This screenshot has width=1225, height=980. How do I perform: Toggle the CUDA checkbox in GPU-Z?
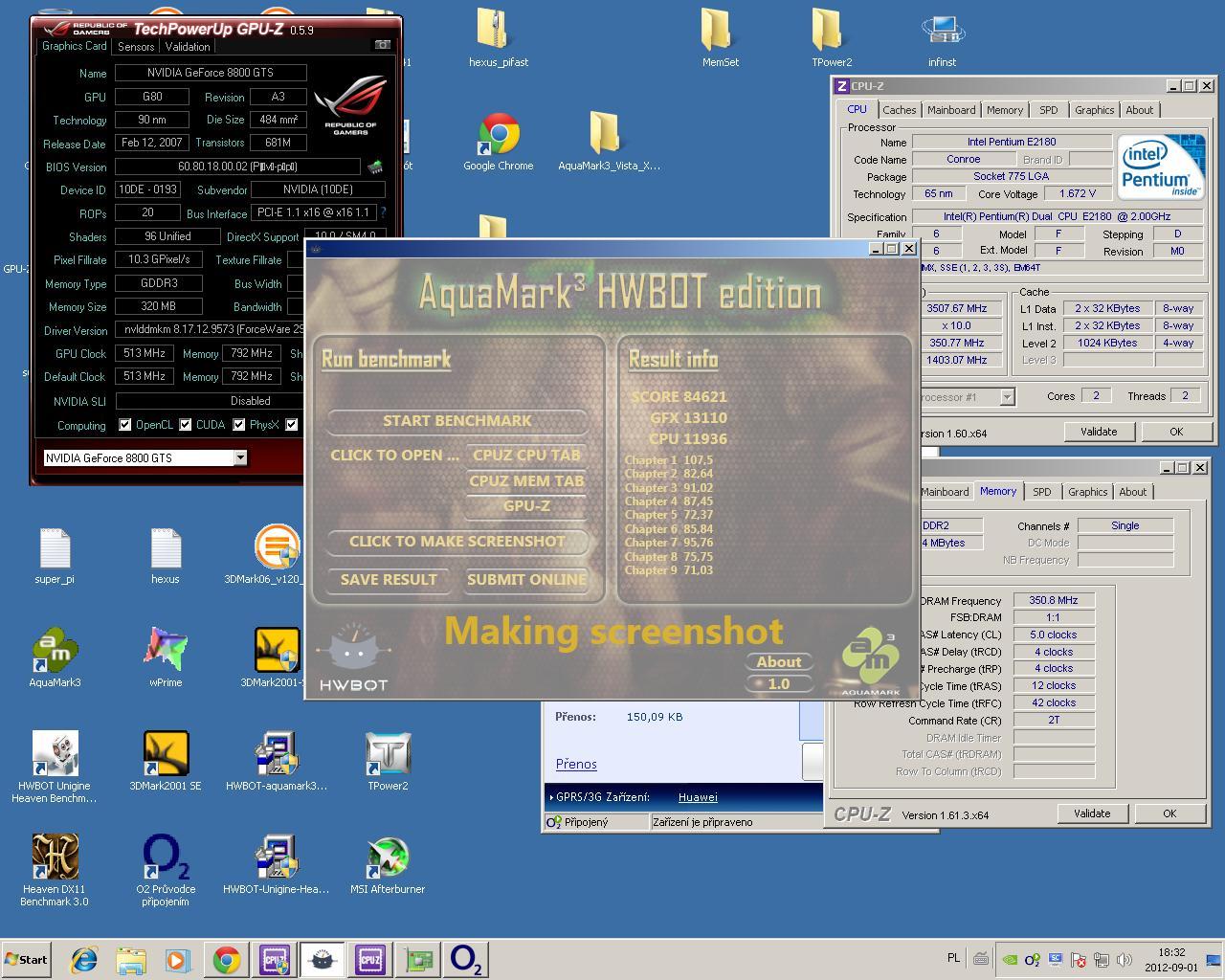(186, 425)
